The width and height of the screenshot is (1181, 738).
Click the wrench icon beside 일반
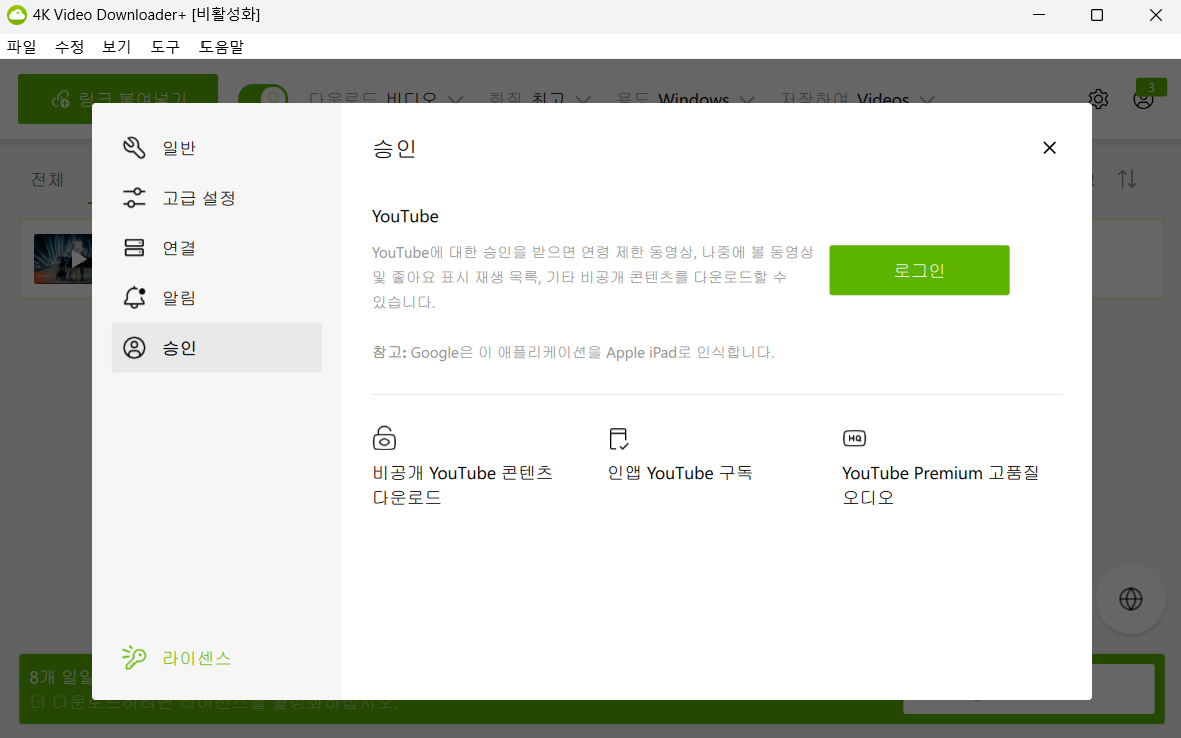(x=134, y=148)
